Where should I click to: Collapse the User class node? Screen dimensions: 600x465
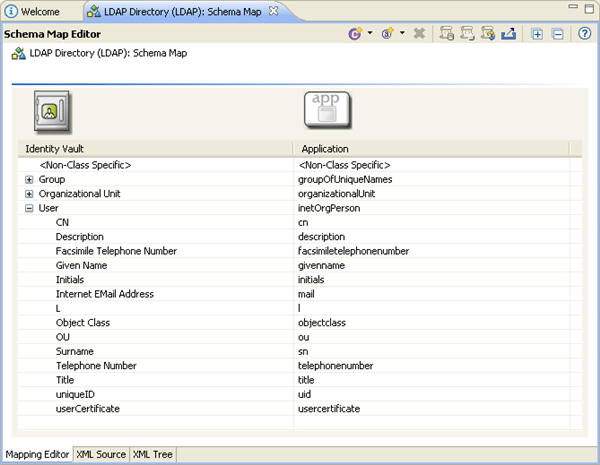click(29, 209)
